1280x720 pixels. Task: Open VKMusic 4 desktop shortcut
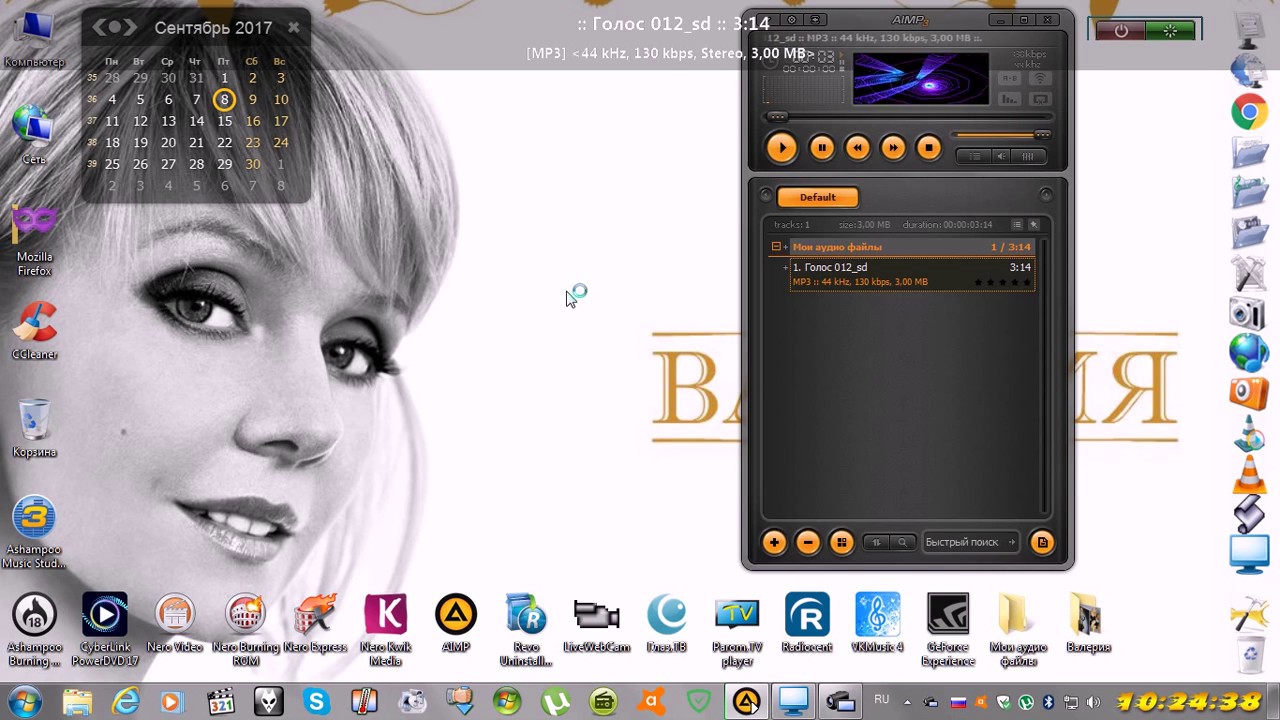[877, 623]
